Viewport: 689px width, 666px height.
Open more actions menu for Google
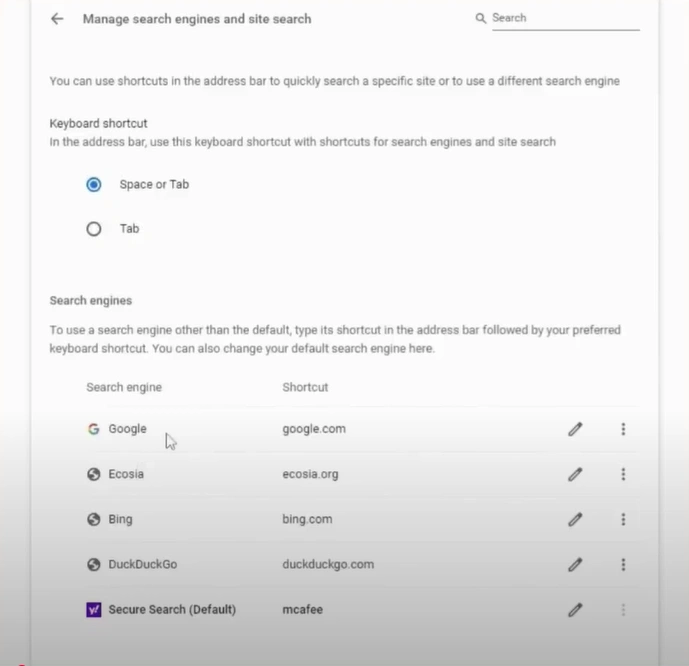pyautogui.click(x=623, y=429)
